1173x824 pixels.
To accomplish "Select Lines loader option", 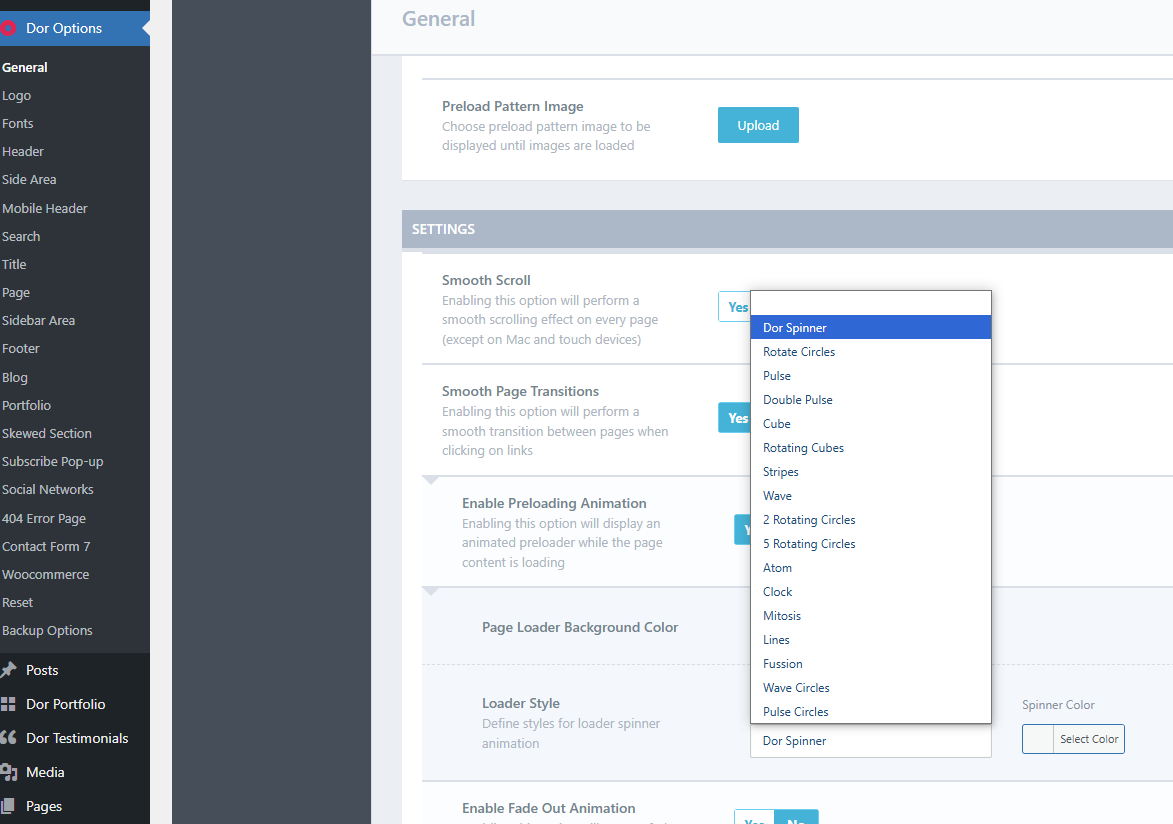I will [x=871, y=639].
